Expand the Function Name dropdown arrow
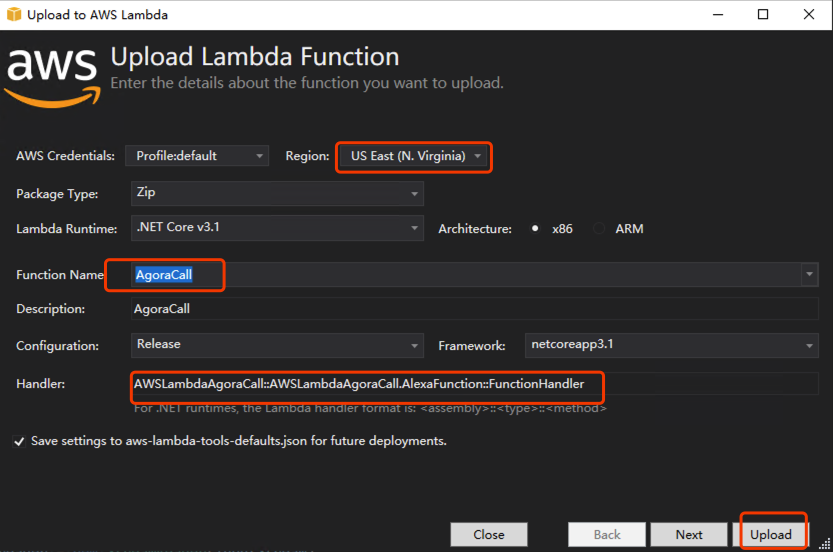Viewport: 833px width, 552px height. (x=809, y=274)
